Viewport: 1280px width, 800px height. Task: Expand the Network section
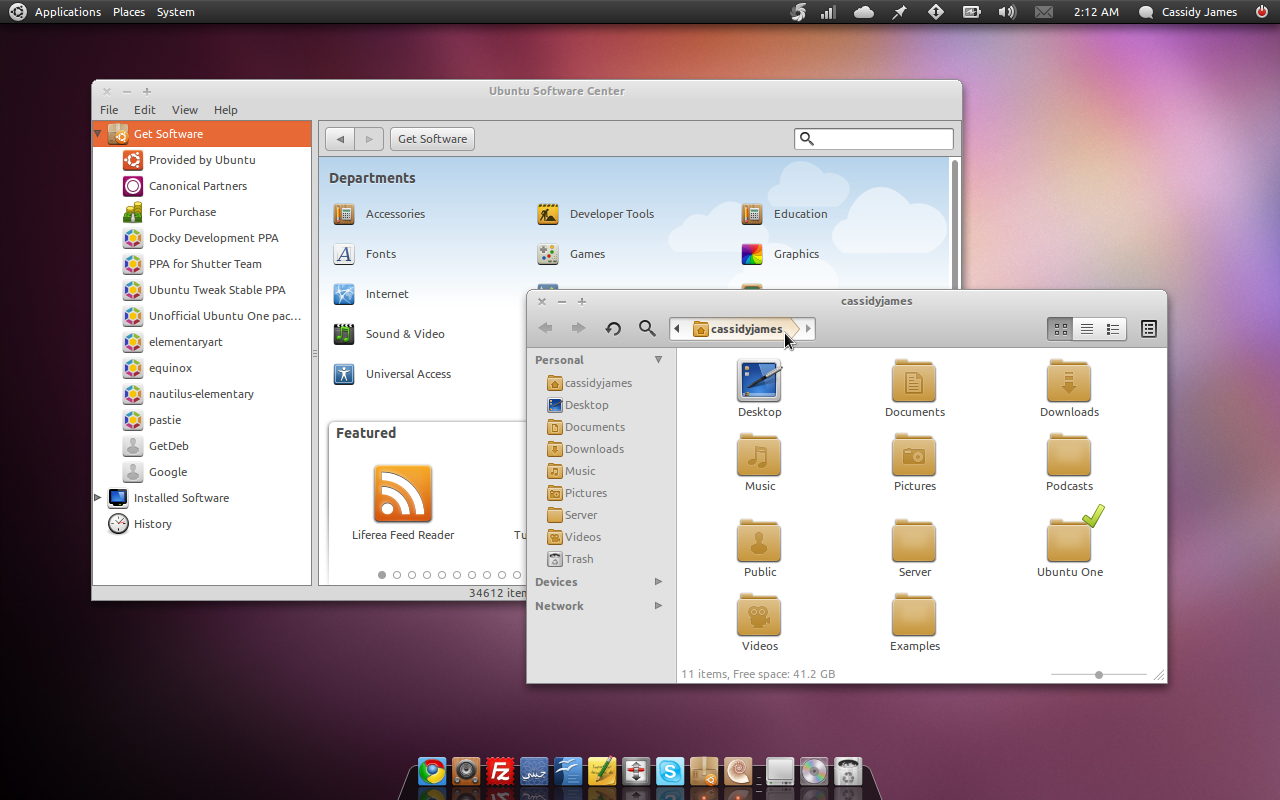[658, 606]
